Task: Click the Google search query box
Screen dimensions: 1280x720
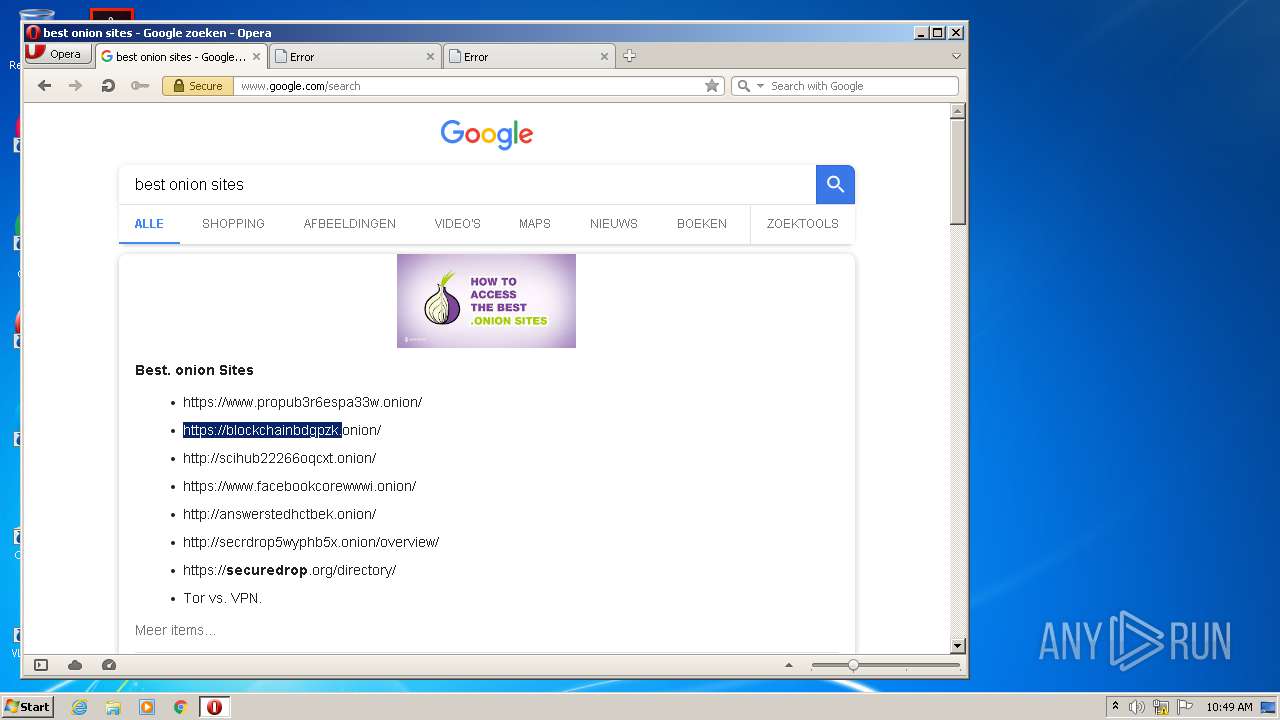Action: click(x=467, y=184)
